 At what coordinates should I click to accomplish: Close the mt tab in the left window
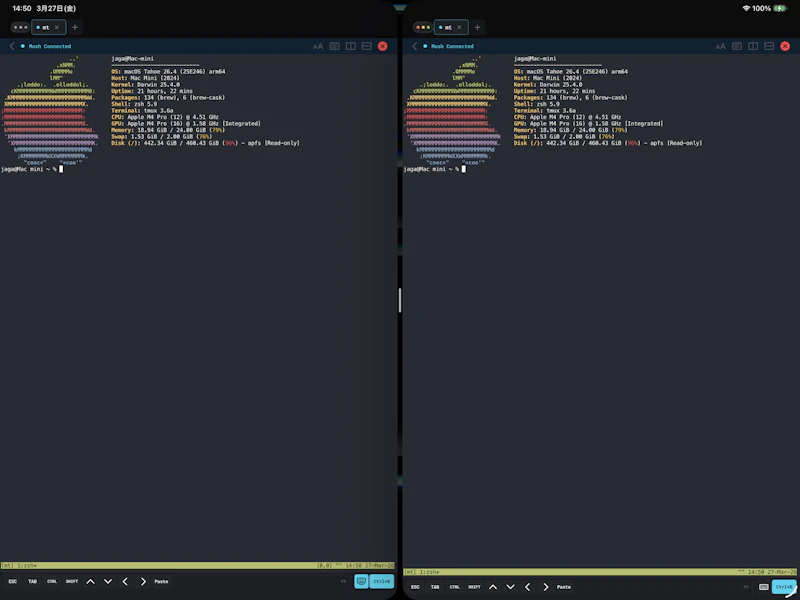tap(57, 28)
